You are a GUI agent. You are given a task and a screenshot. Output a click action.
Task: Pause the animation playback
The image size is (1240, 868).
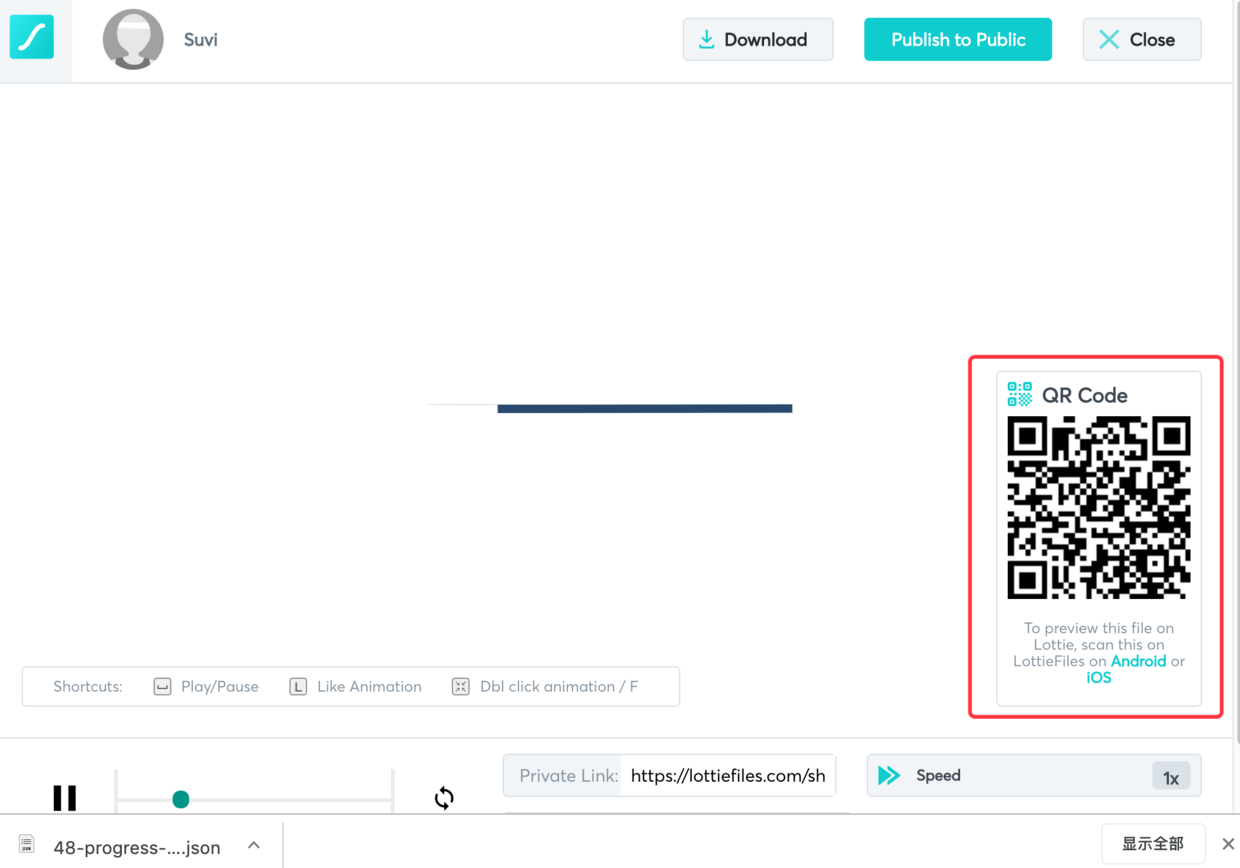[65, 798]
